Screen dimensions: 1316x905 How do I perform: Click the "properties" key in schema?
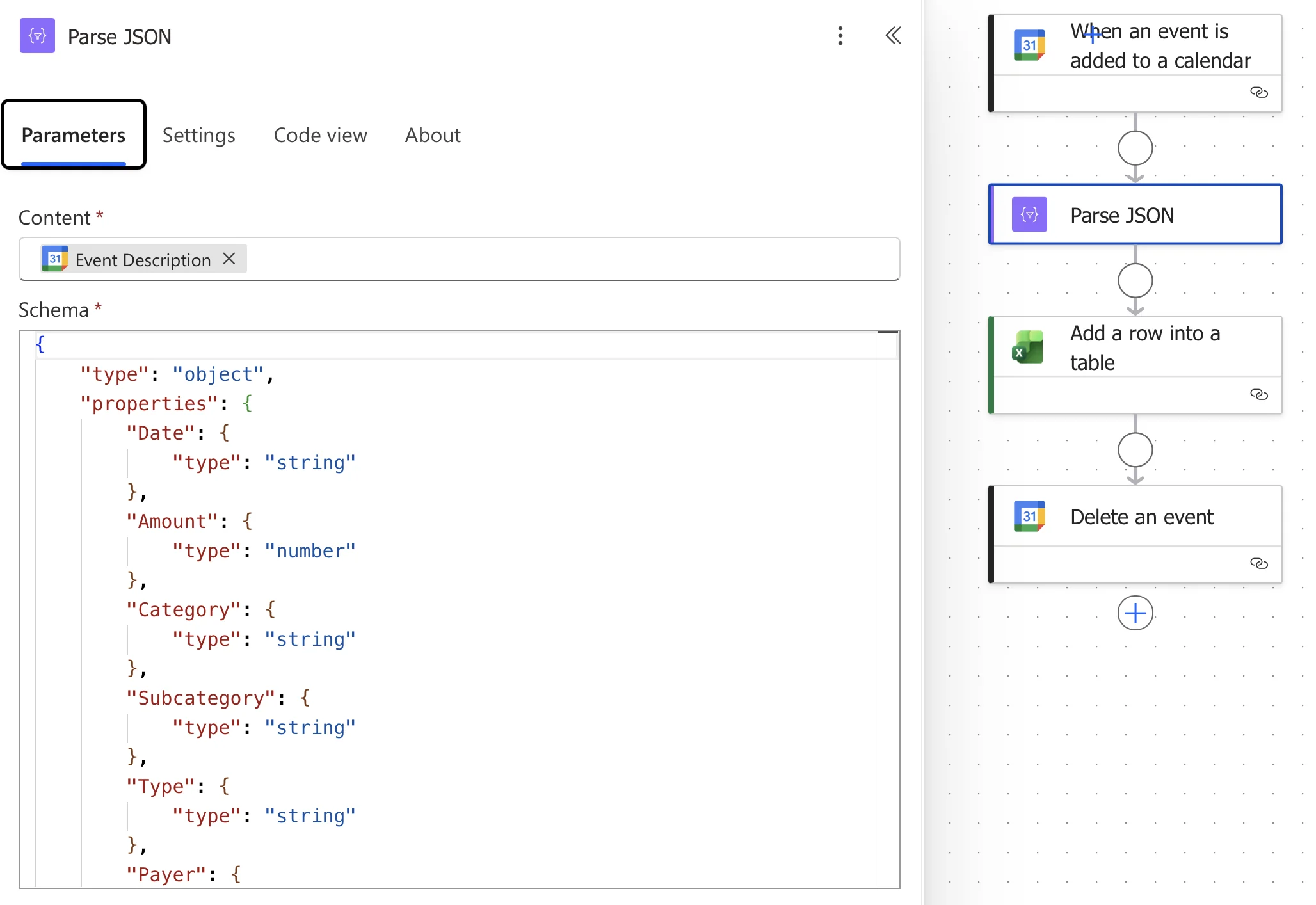tap(149, 404)
